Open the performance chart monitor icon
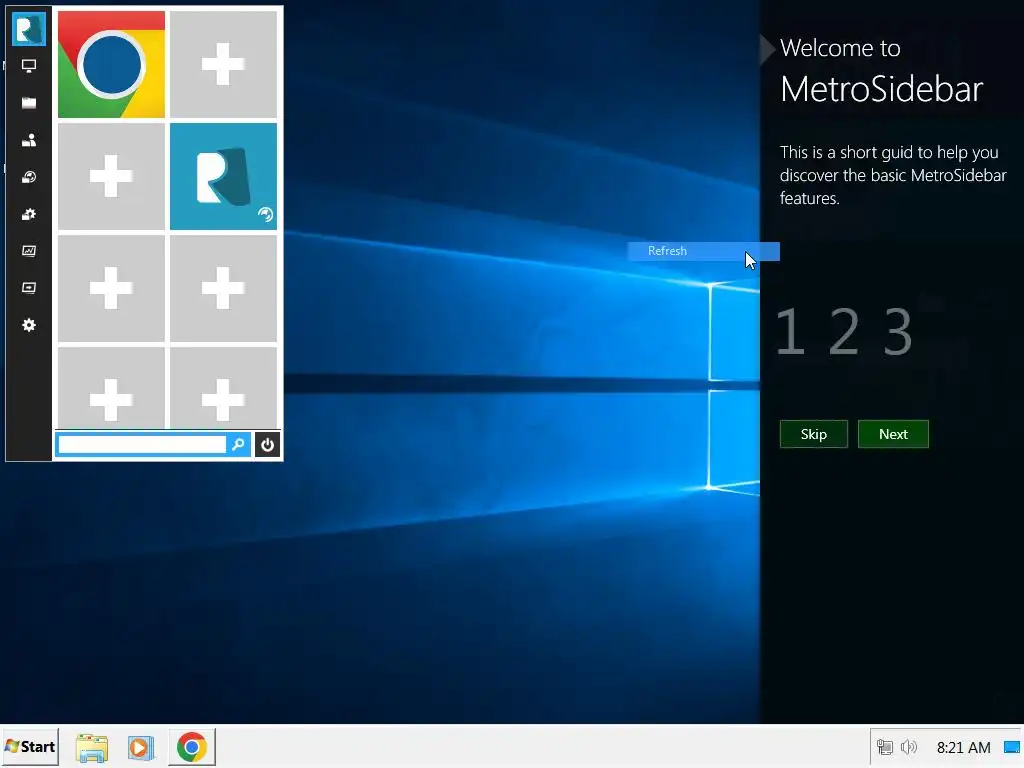The height and width of the screenshot is (768, 1024). [29, 251]
